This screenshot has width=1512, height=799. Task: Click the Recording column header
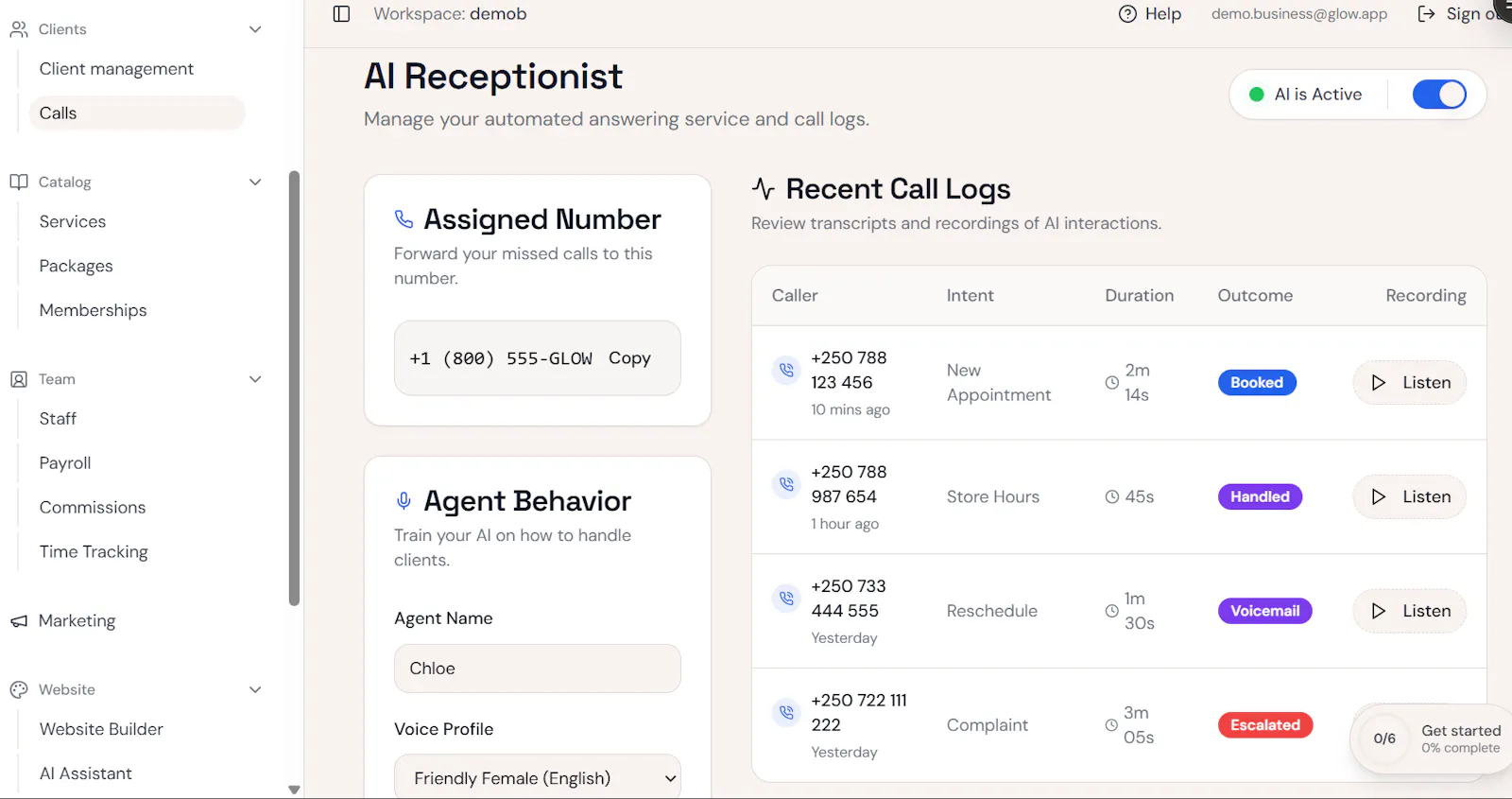1426,296
